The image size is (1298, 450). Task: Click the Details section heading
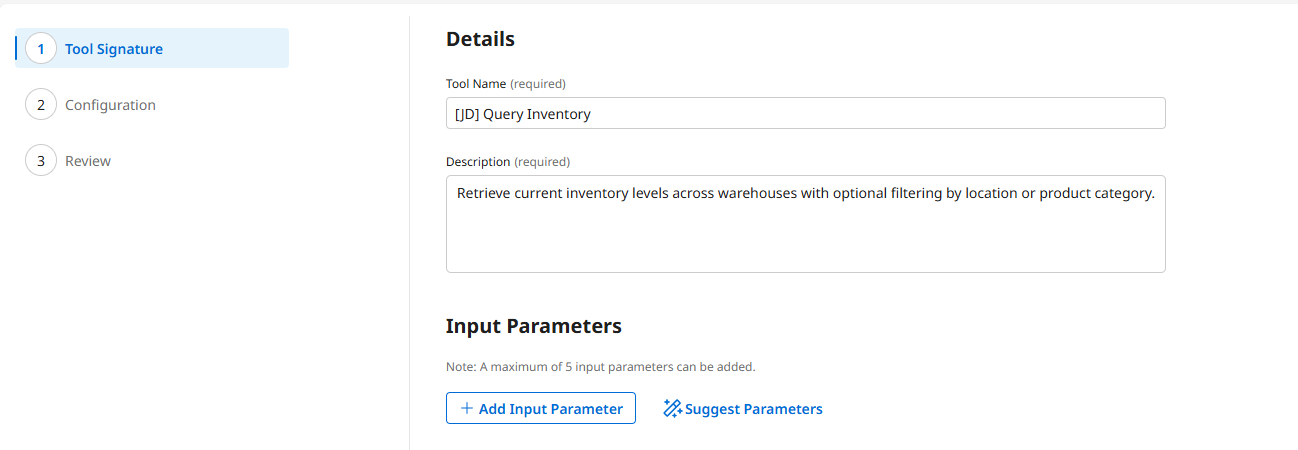[x=480, y=40]
